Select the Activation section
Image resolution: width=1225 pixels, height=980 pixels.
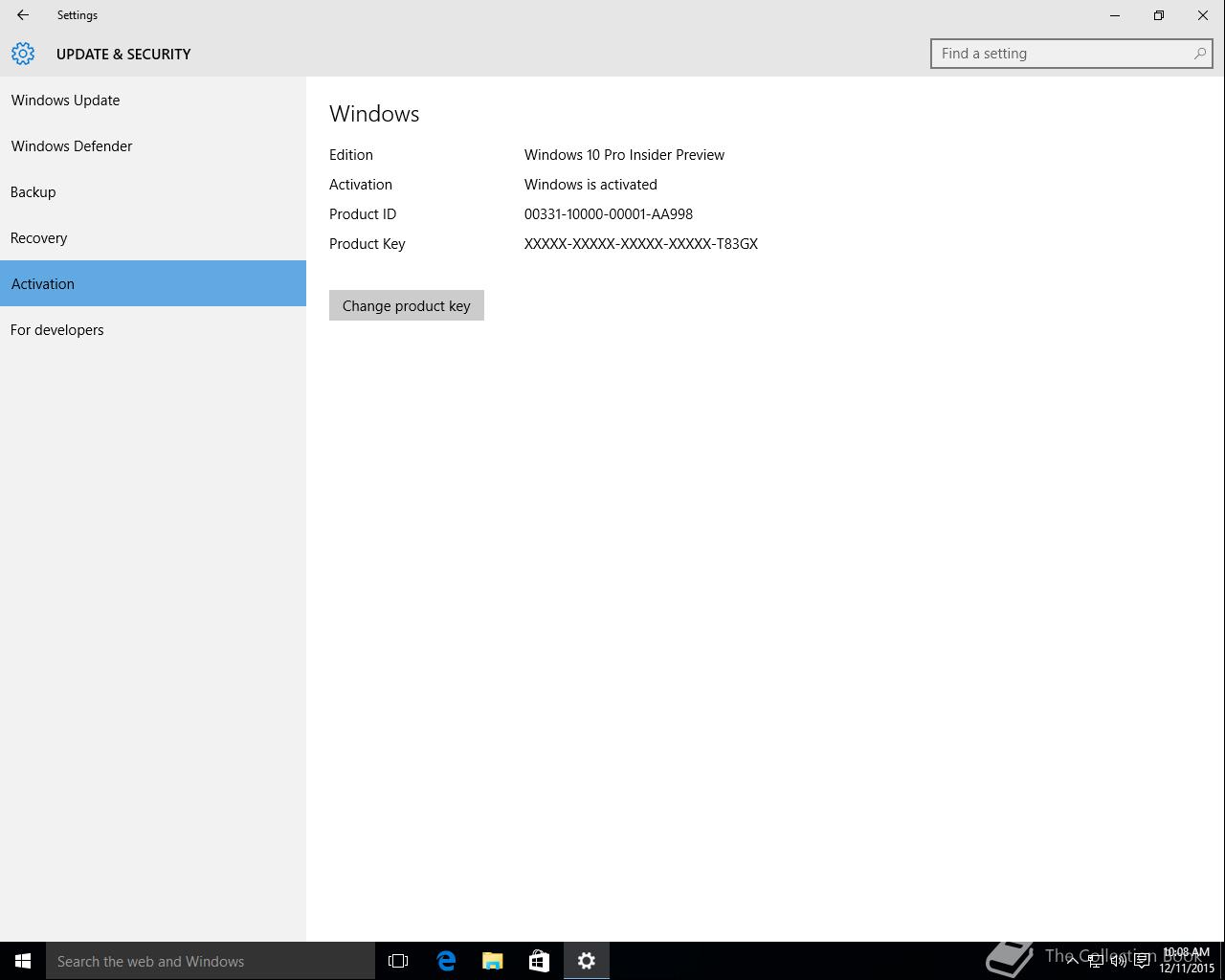tap(153, 283)
